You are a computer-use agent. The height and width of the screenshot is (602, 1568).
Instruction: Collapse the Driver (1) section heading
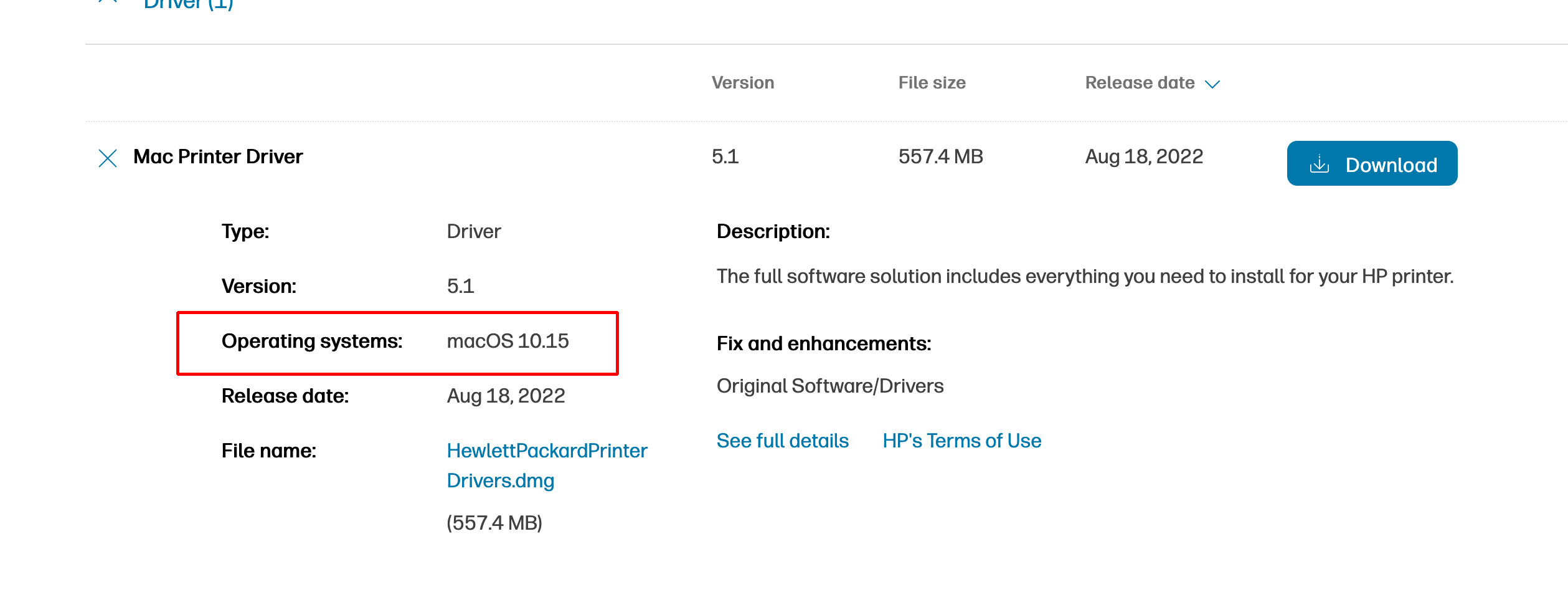point(188,5)
